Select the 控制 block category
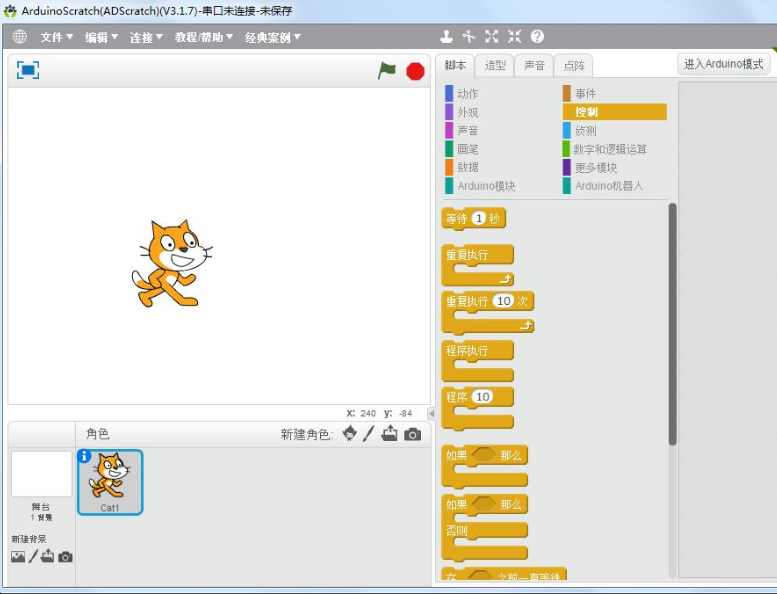 (x=614, y=112)
